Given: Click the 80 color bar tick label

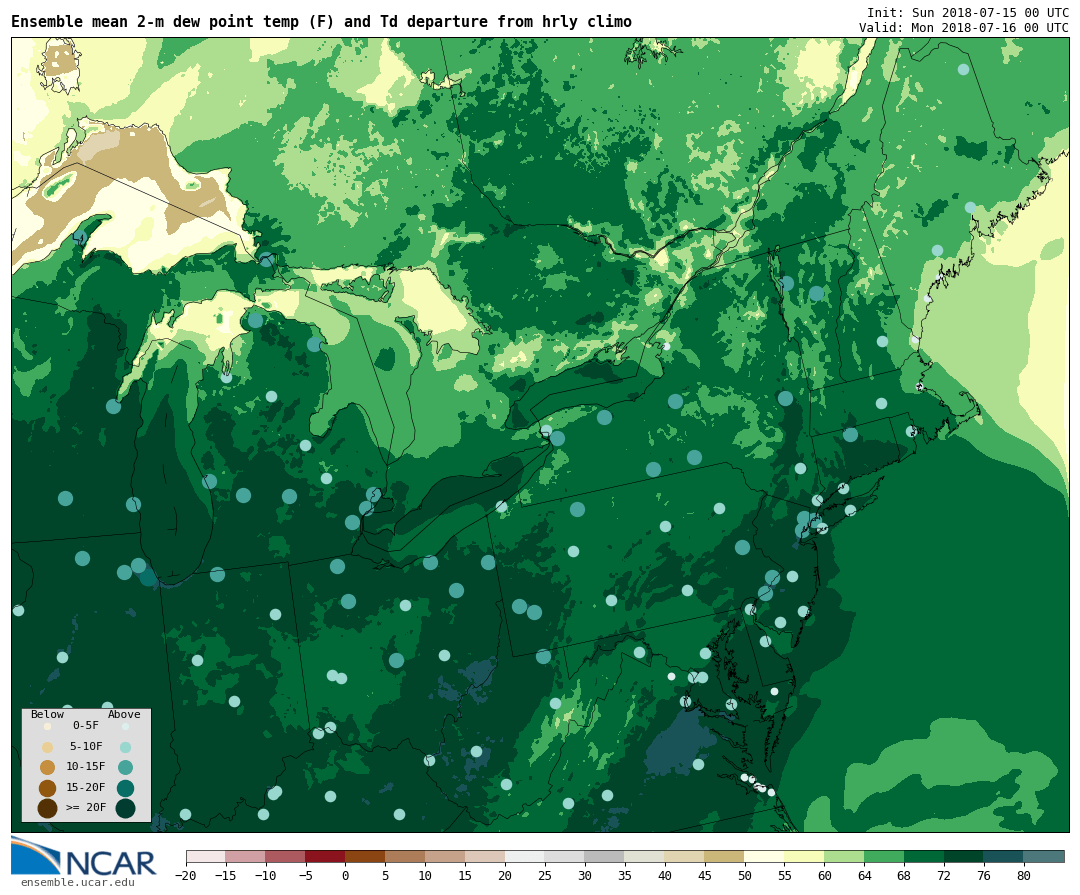Looking at the screenshot, I should coord(1024,876).
